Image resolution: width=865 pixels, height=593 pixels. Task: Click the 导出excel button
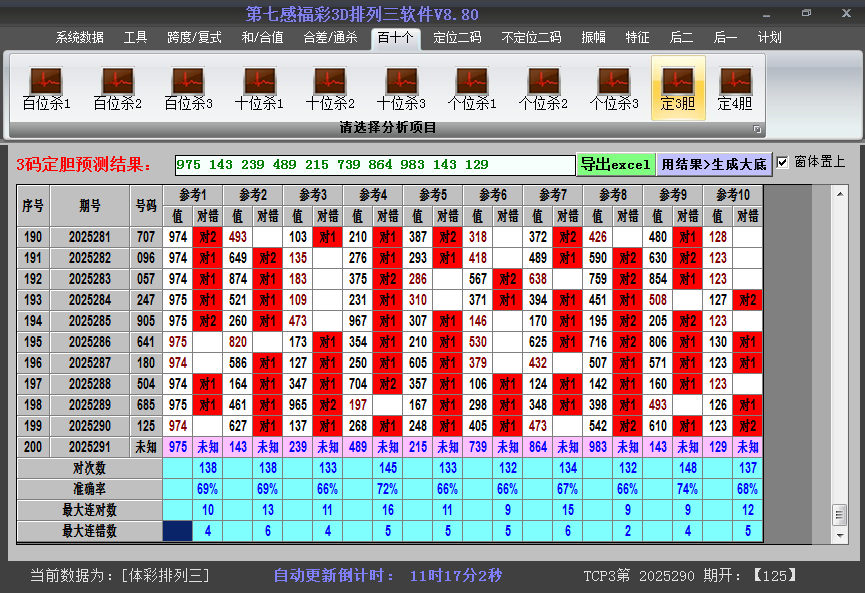coord(616,162)
